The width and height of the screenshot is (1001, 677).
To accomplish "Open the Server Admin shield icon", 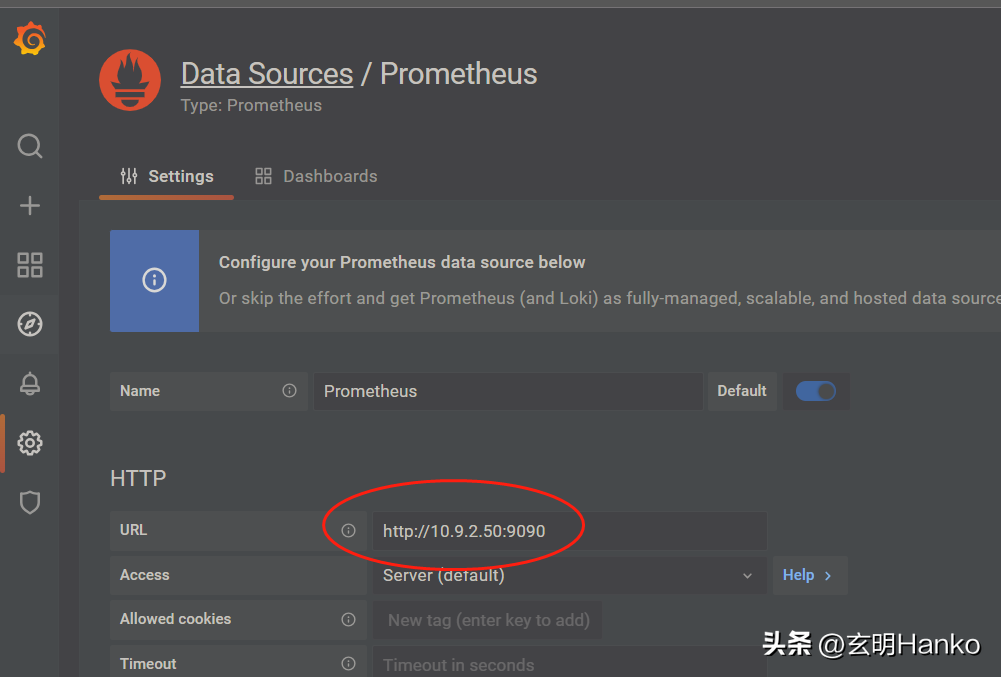I will pos(30,503).
